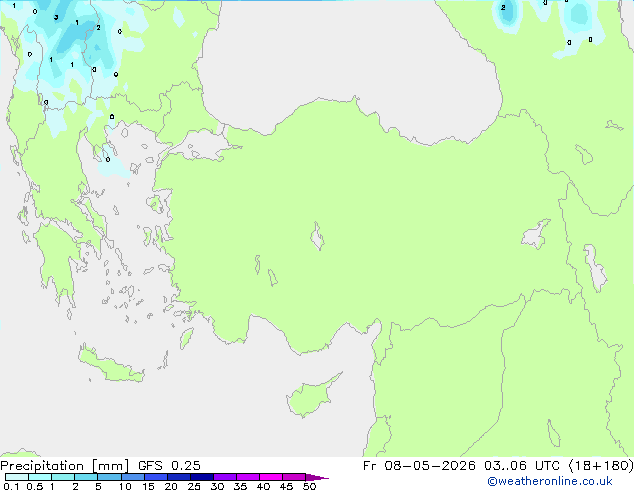
Task: Click the "Precipitation [mm]" title text
Action: pos(65,466)
